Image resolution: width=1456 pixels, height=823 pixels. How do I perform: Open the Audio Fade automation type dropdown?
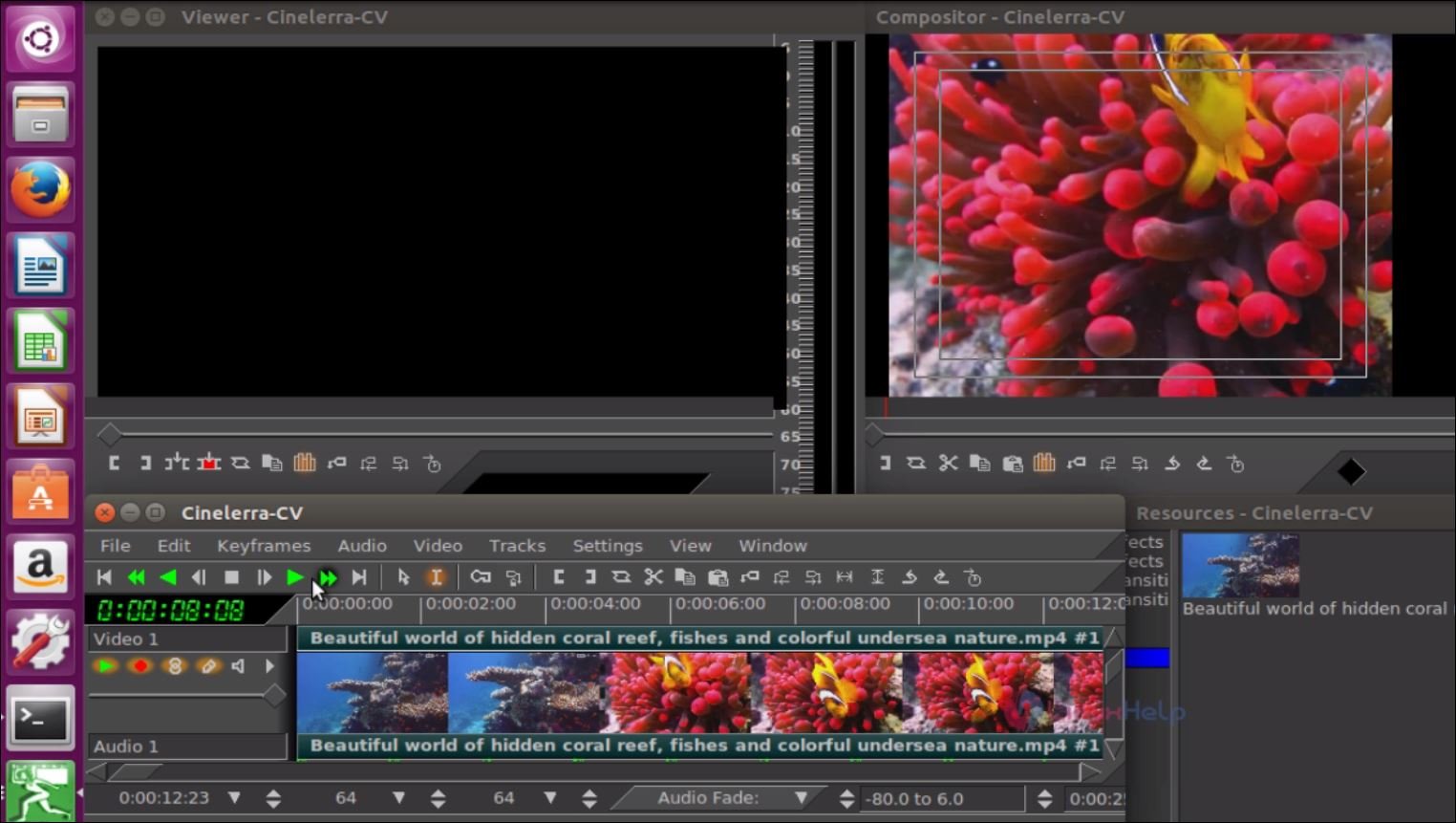pyautogui.click(x=801, y=798)
